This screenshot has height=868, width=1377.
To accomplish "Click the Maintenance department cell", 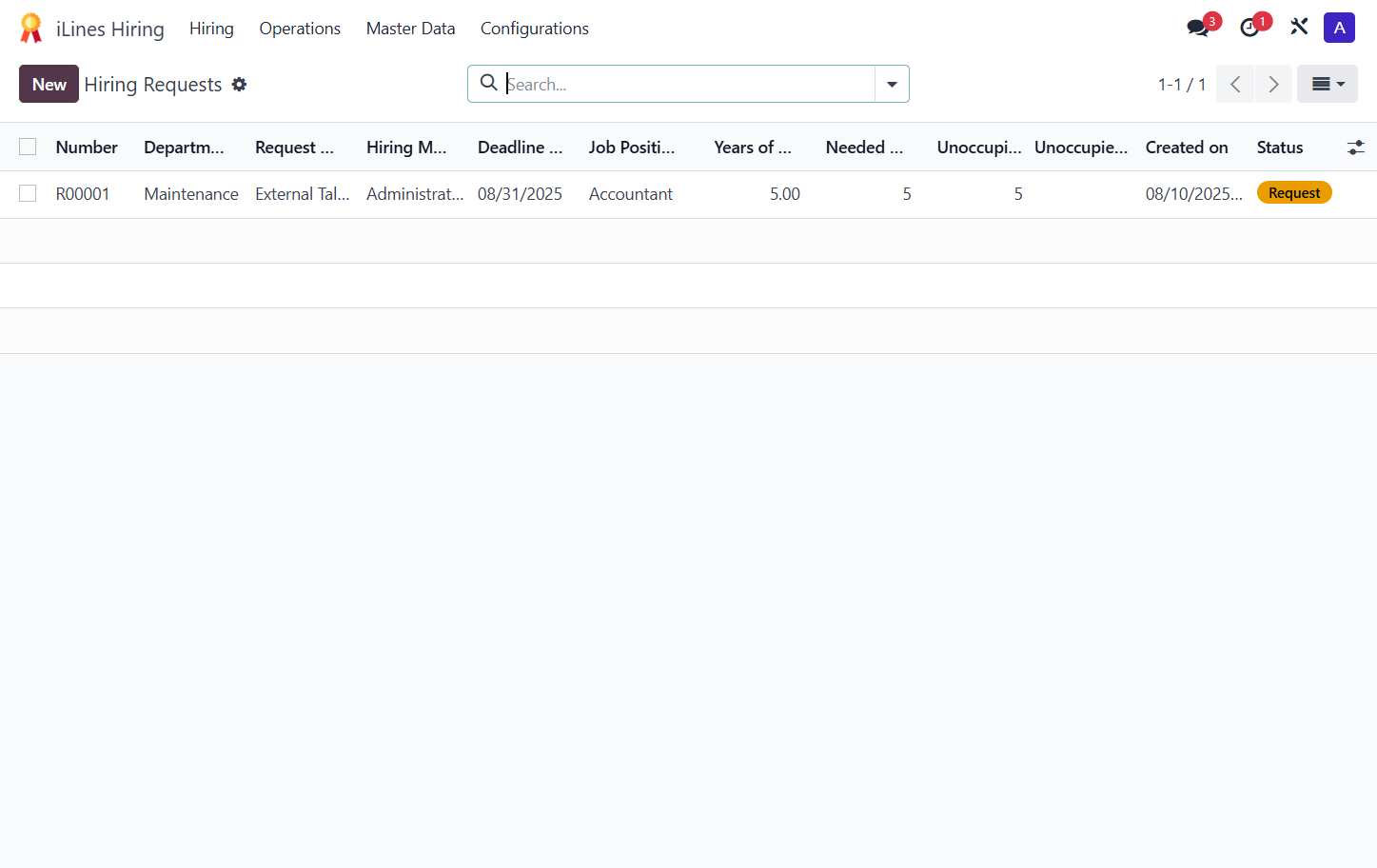I will click(x=191, y=194).
